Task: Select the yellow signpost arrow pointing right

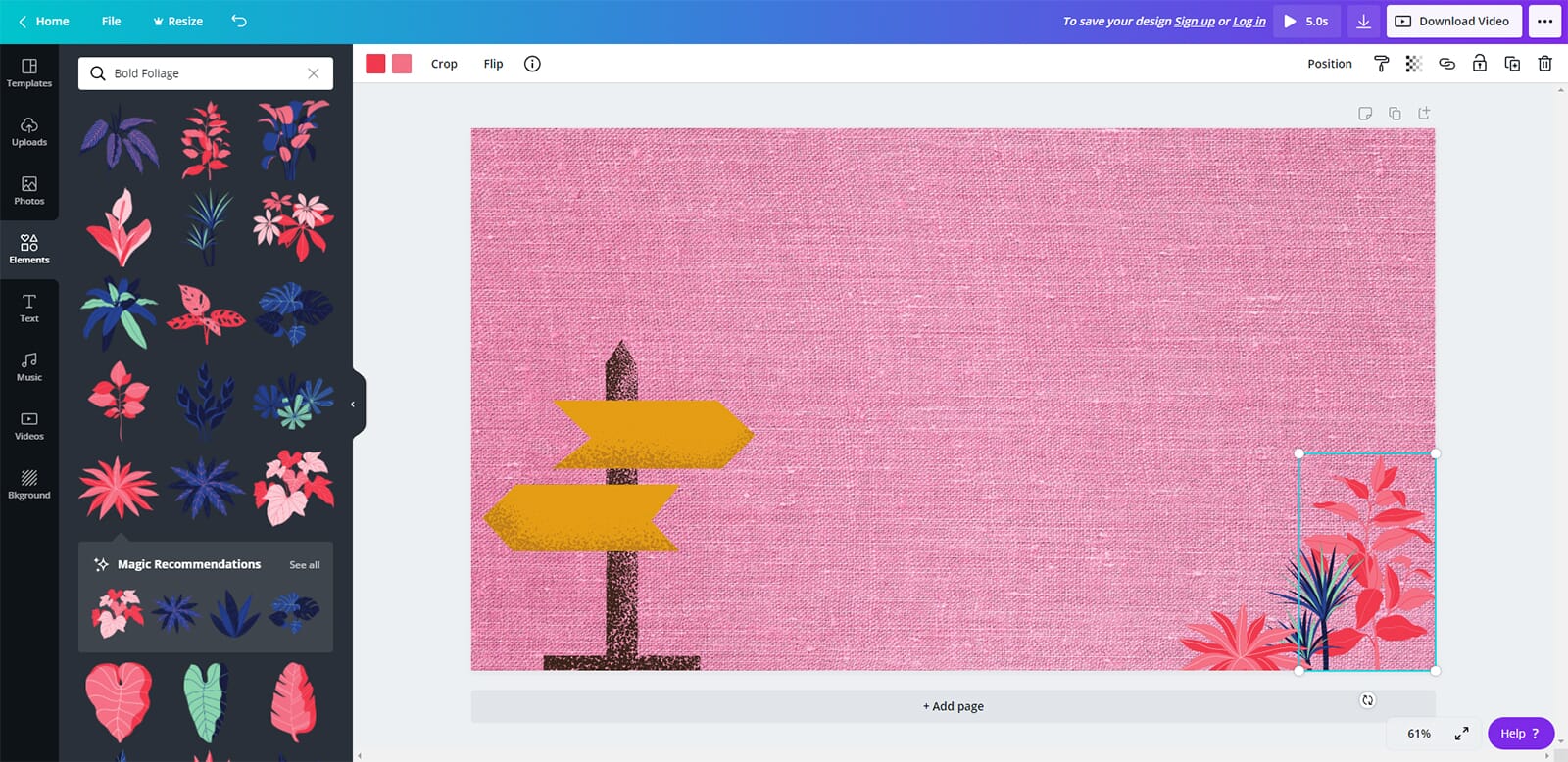Action: (654, 434)
